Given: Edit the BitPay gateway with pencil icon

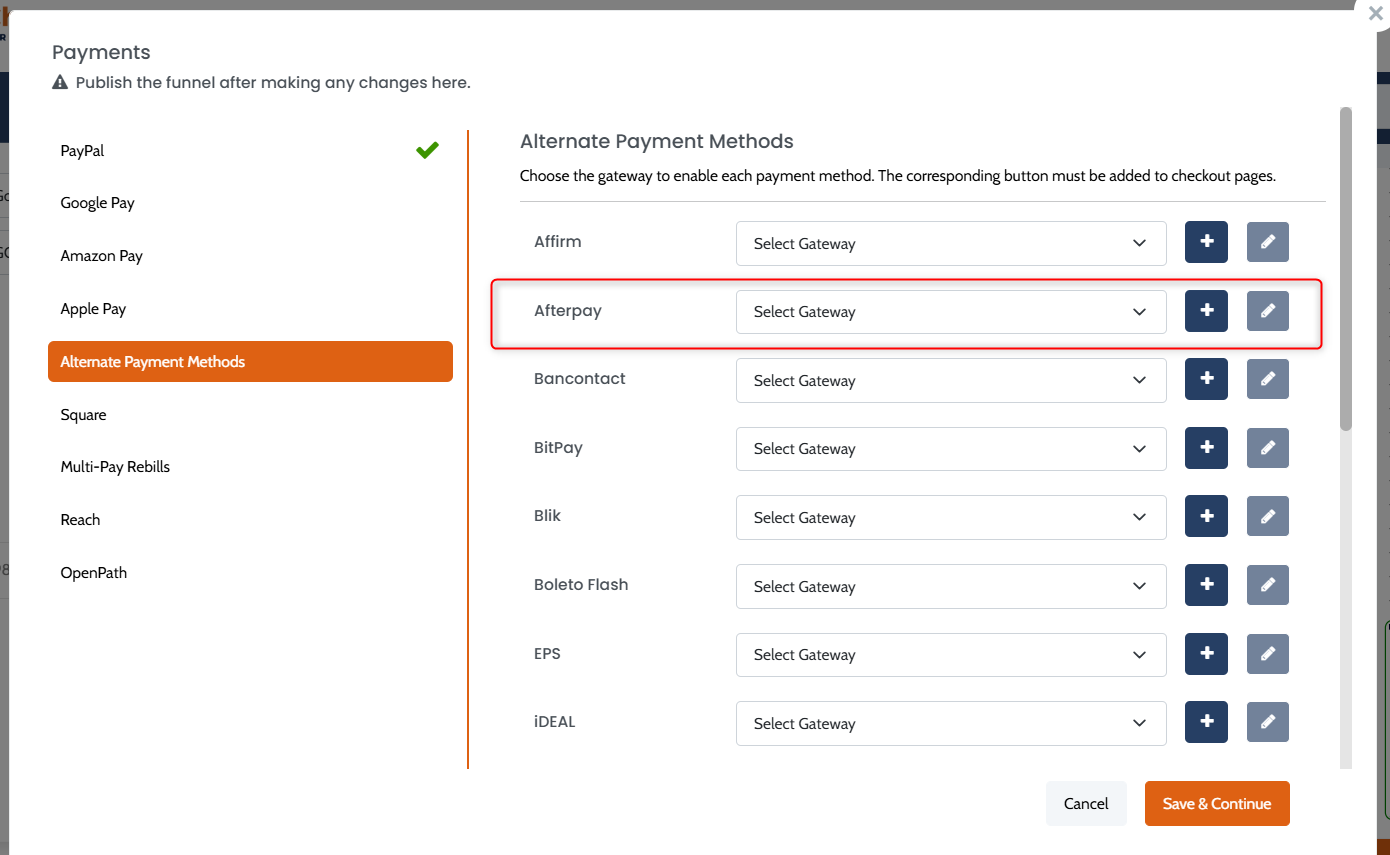Looking at the screenshot, I should click(x=1267, y=448).
